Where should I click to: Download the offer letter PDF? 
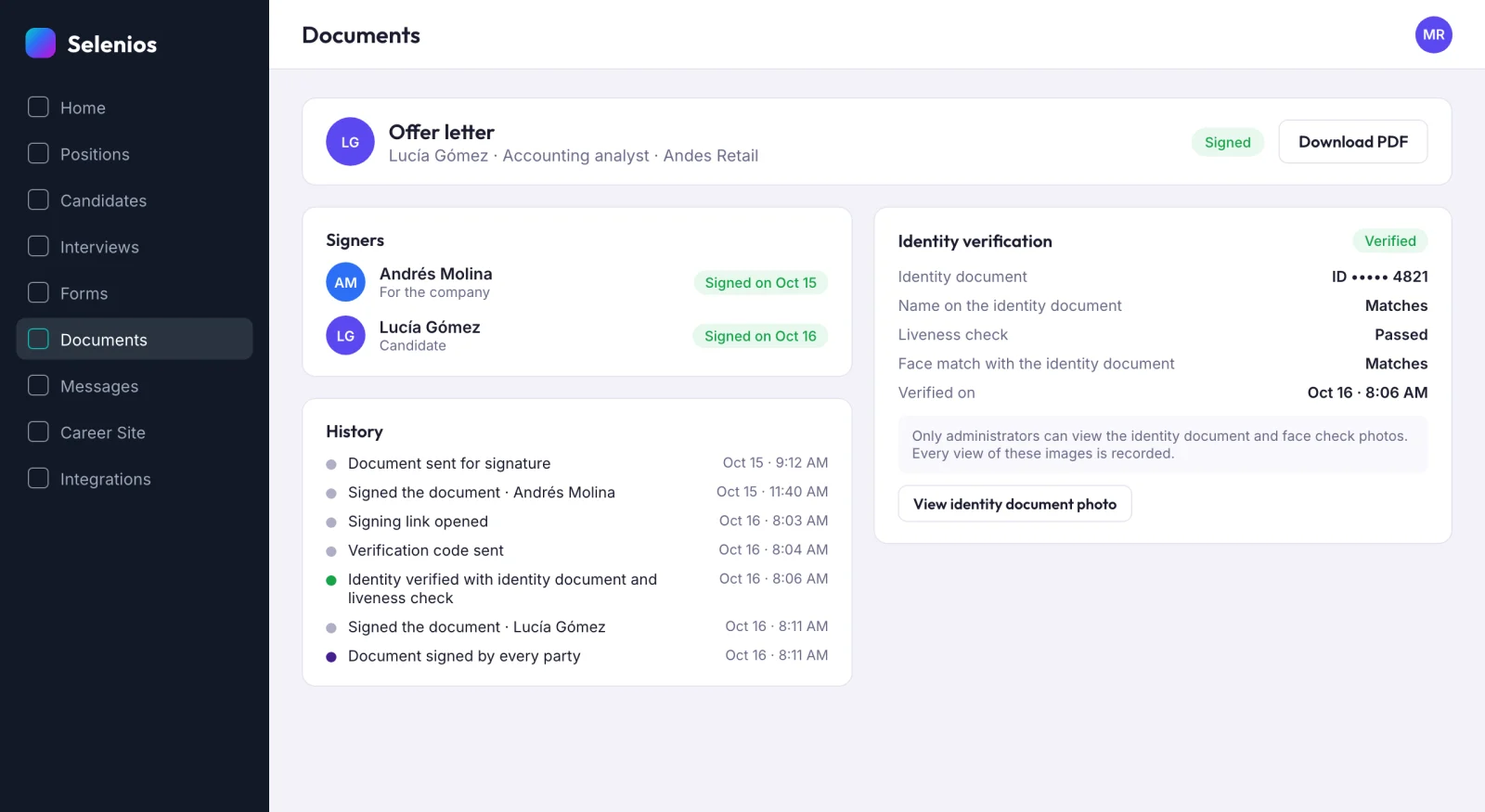[x=1352, y=142]
